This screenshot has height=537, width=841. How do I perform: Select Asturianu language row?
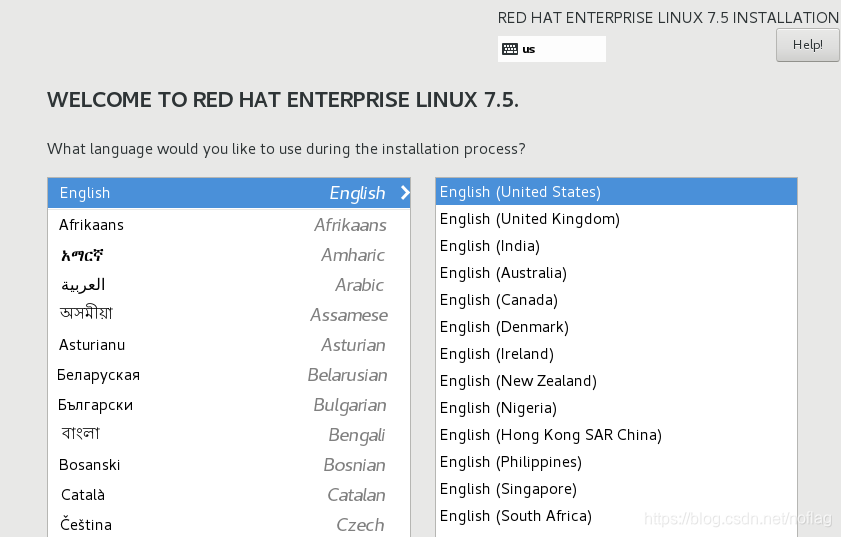click(x=229, y=345)
